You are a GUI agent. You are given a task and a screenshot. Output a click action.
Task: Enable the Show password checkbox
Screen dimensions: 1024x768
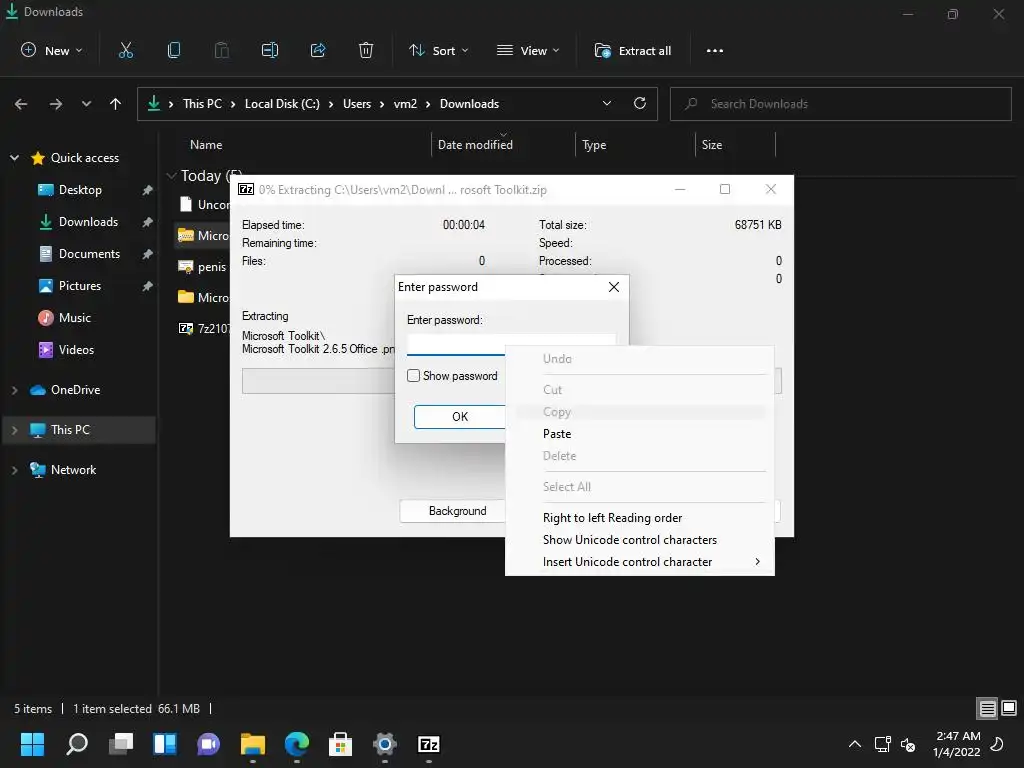(x=413, y=376)
